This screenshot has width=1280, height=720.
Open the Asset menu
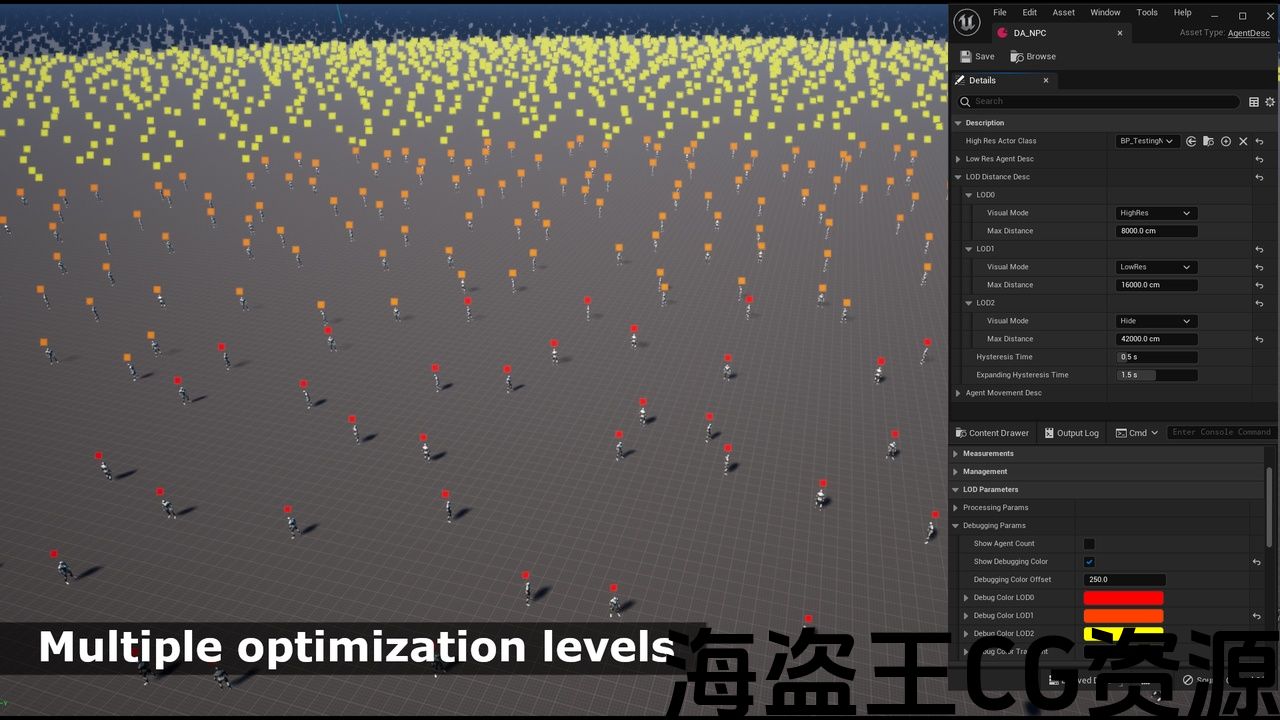coord(1063,13)
